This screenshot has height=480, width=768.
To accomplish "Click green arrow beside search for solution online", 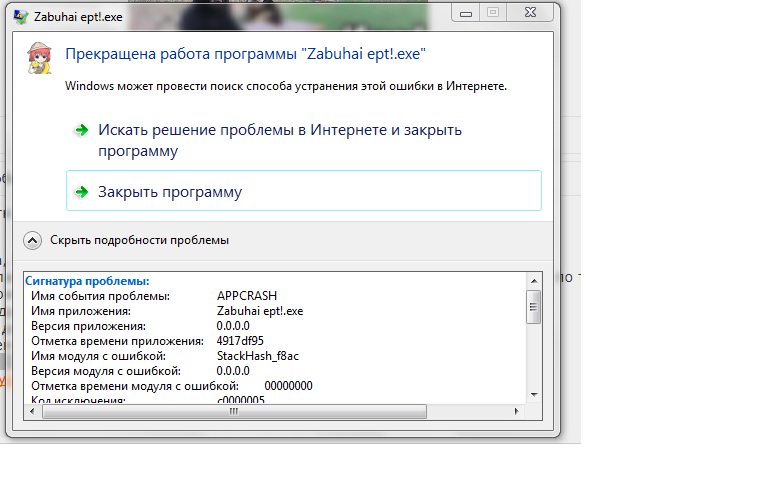I will point(82,130).
